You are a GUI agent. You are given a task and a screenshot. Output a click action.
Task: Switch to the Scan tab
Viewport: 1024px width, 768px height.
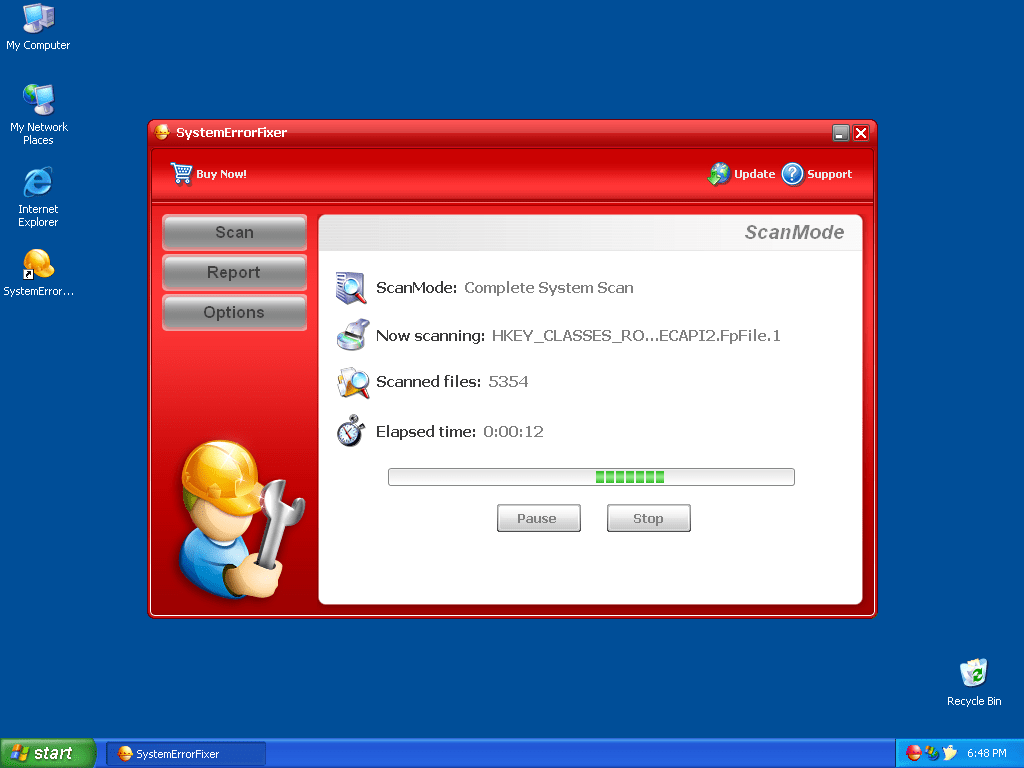coord(234,232)
